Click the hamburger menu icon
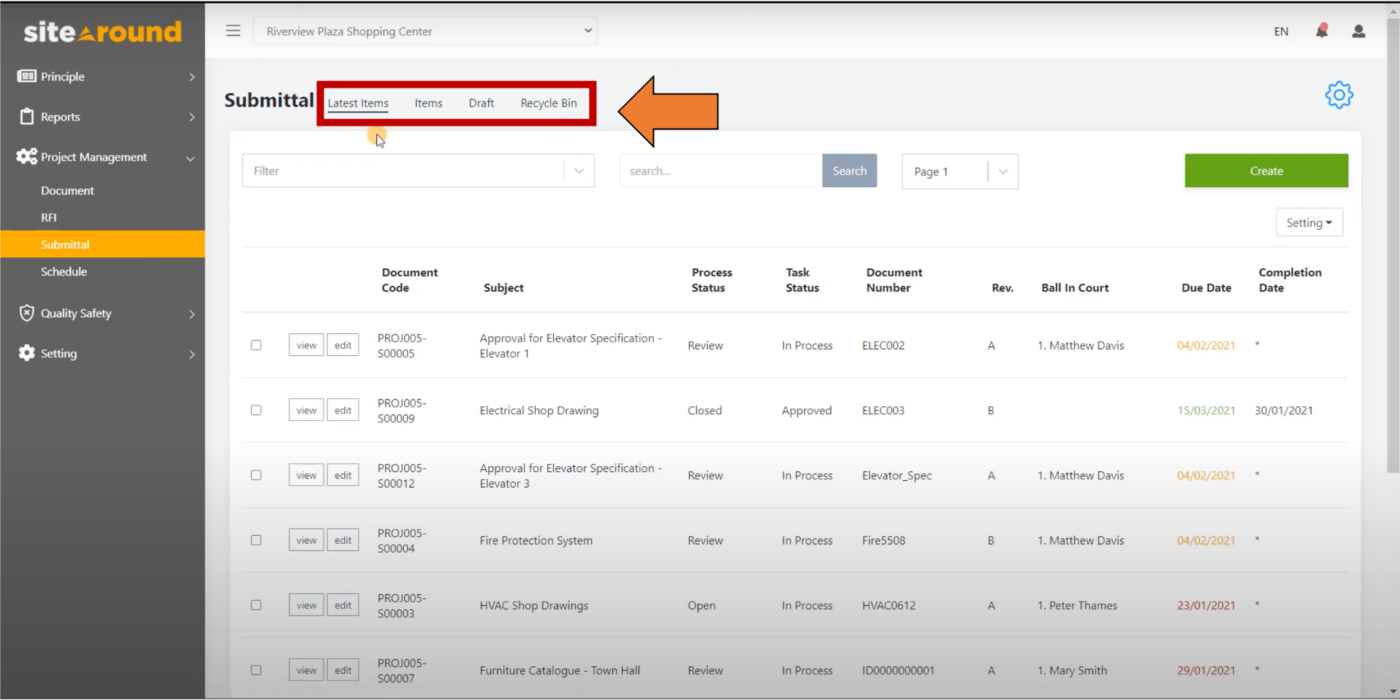This screenshot has width=1400, height=700. [233, 31]
